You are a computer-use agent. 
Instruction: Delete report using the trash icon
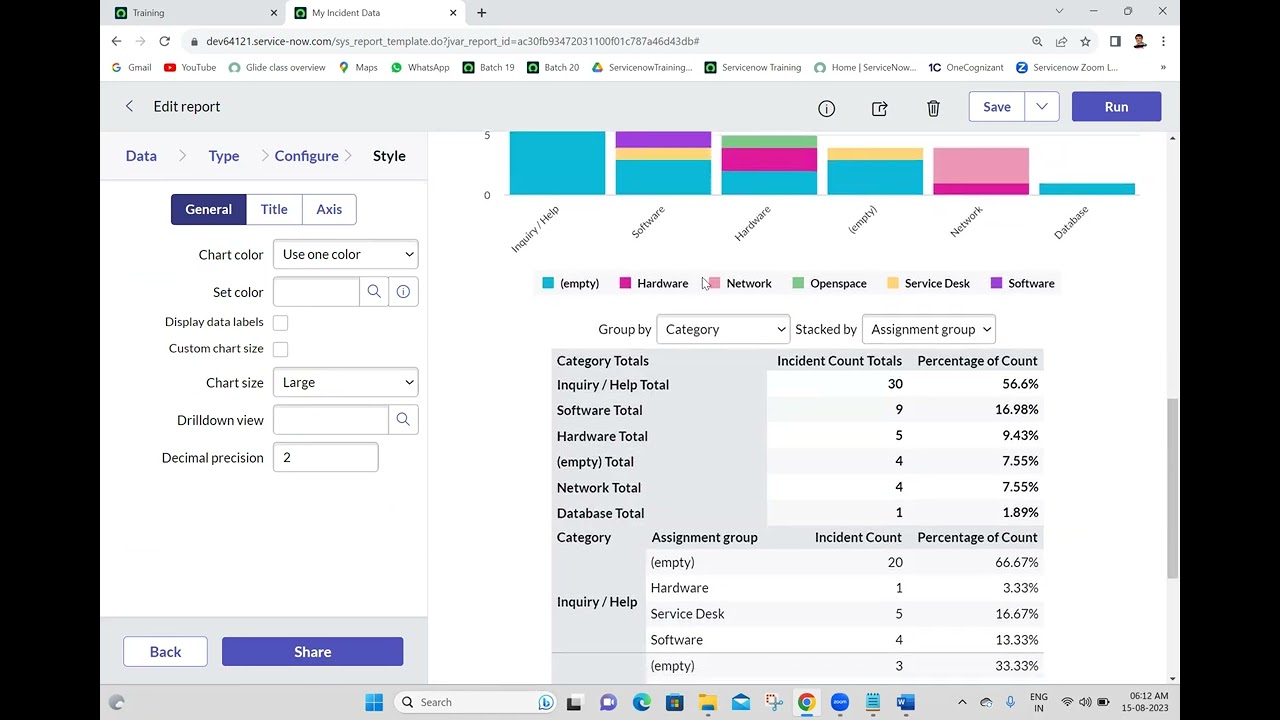pos(933,108)
